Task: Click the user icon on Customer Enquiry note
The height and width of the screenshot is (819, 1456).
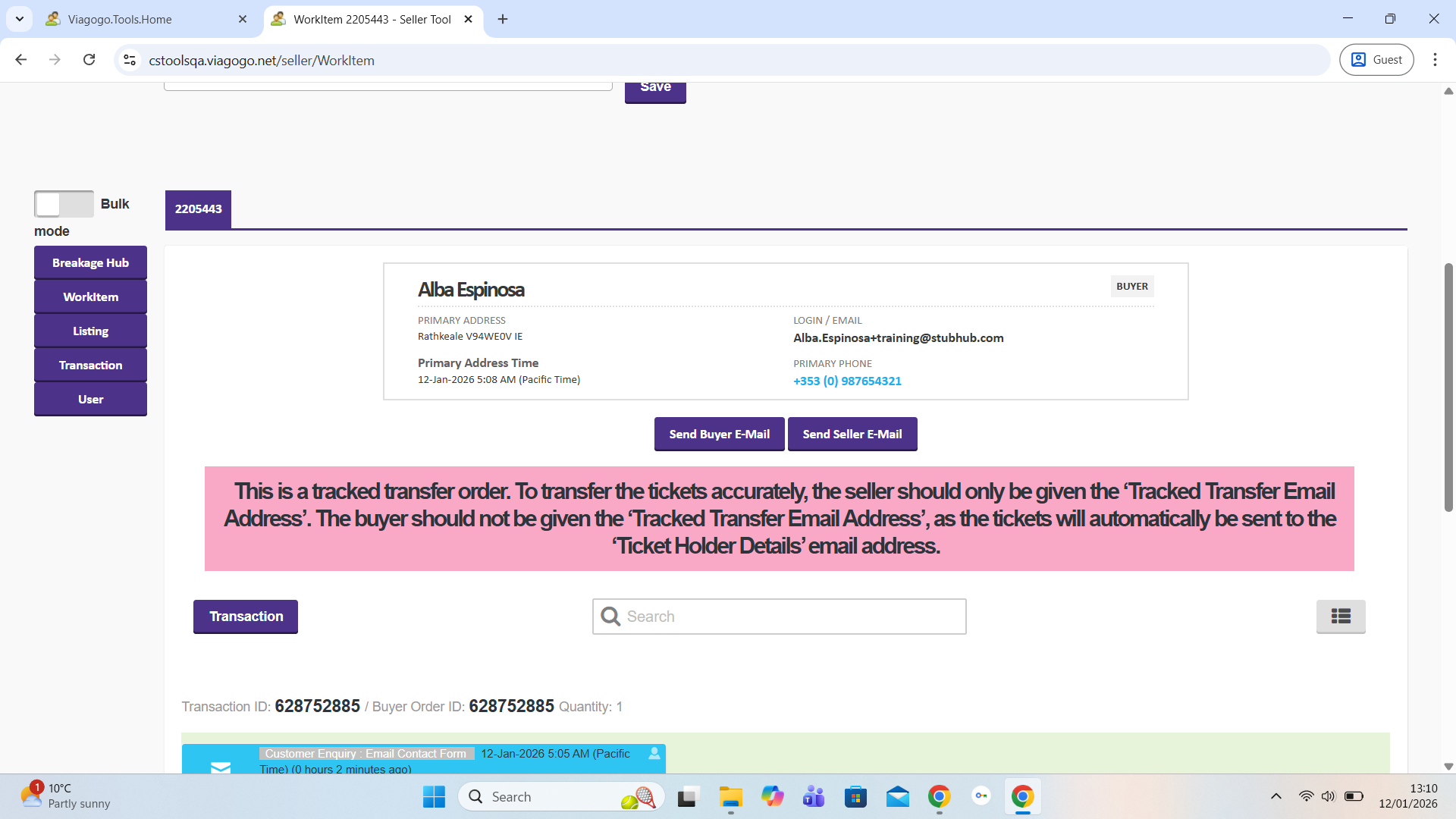Action: (x=654, y=754)
